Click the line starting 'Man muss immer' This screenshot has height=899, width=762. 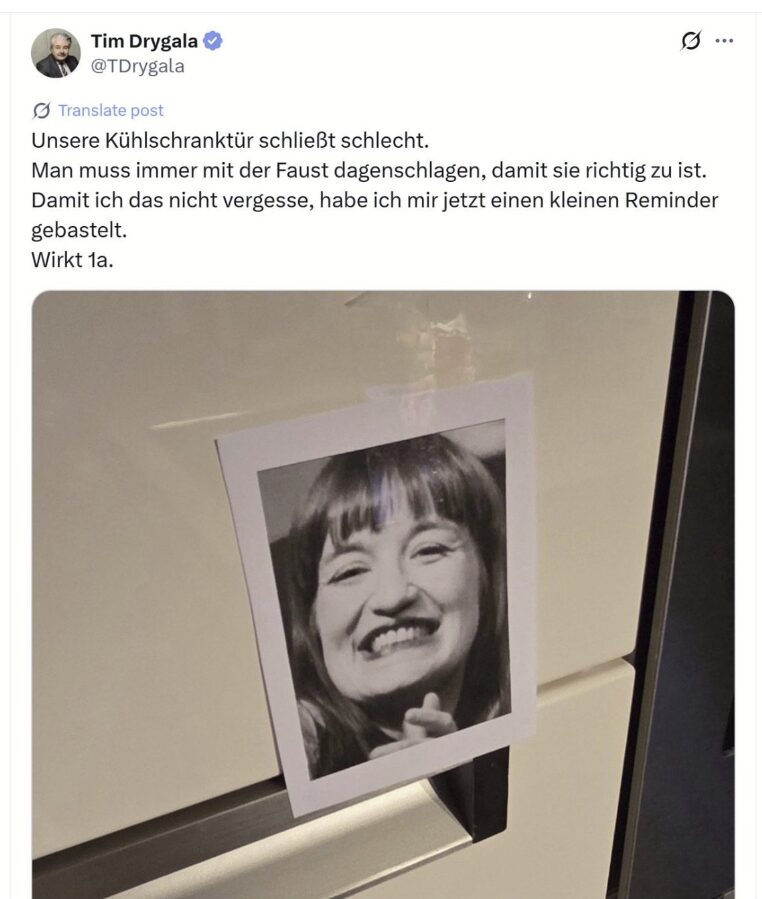pos(369,170)
